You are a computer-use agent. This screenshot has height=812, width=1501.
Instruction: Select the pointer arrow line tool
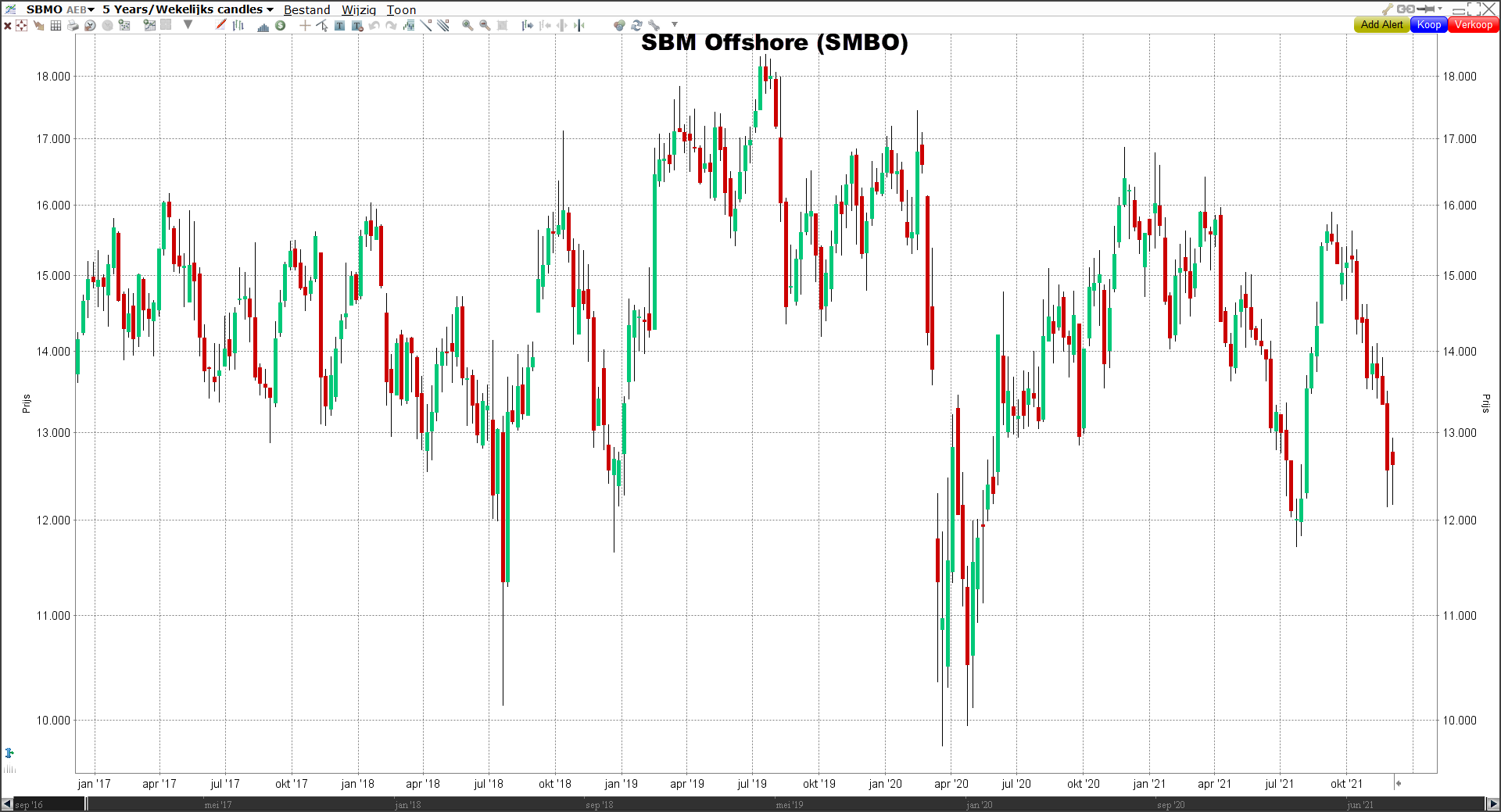pos(322,25)
